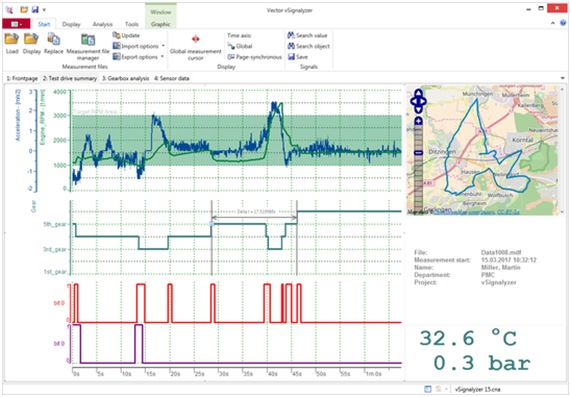Save signals with the Save icon

point(291,57)
